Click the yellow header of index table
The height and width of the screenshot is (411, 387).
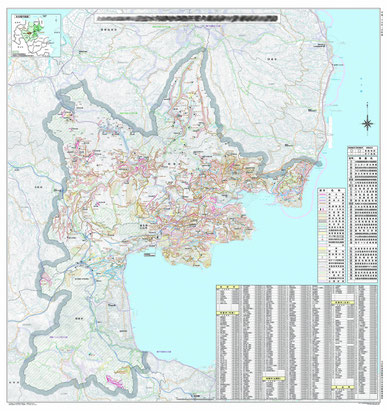228,286
